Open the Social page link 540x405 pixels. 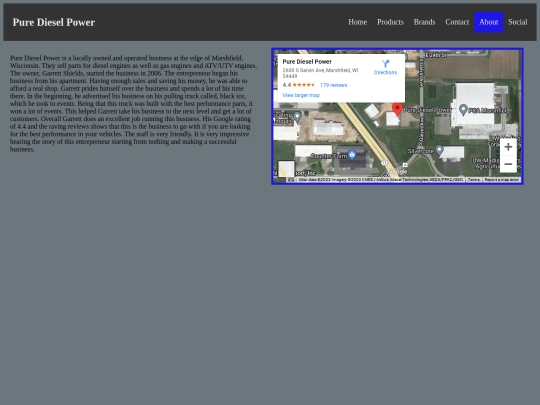(x=518, y=22)
